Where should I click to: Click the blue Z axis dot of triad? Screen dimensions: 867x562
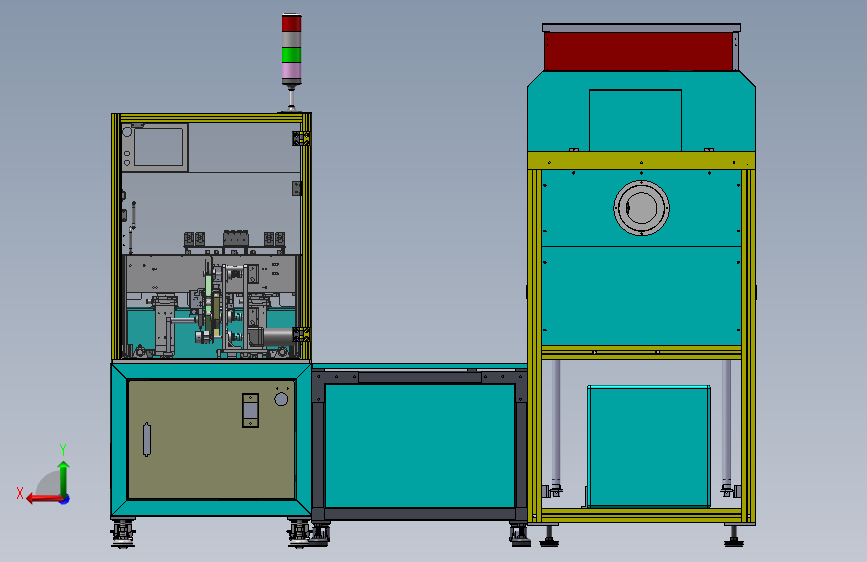[x=65, y=499]
